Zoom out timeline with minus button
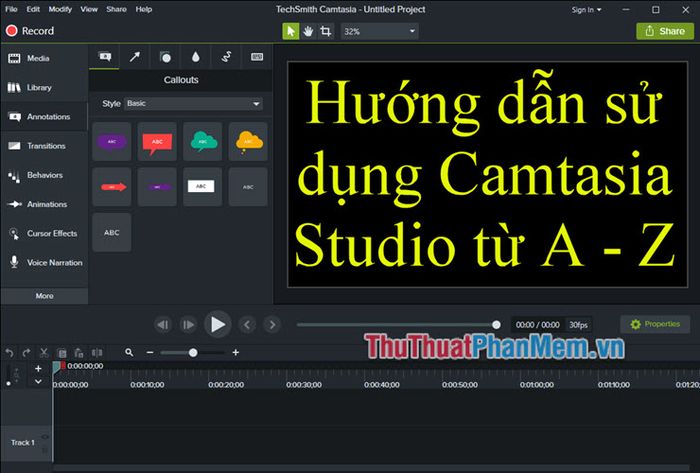This screenshot has height=473, width=700. click(150, 353)
